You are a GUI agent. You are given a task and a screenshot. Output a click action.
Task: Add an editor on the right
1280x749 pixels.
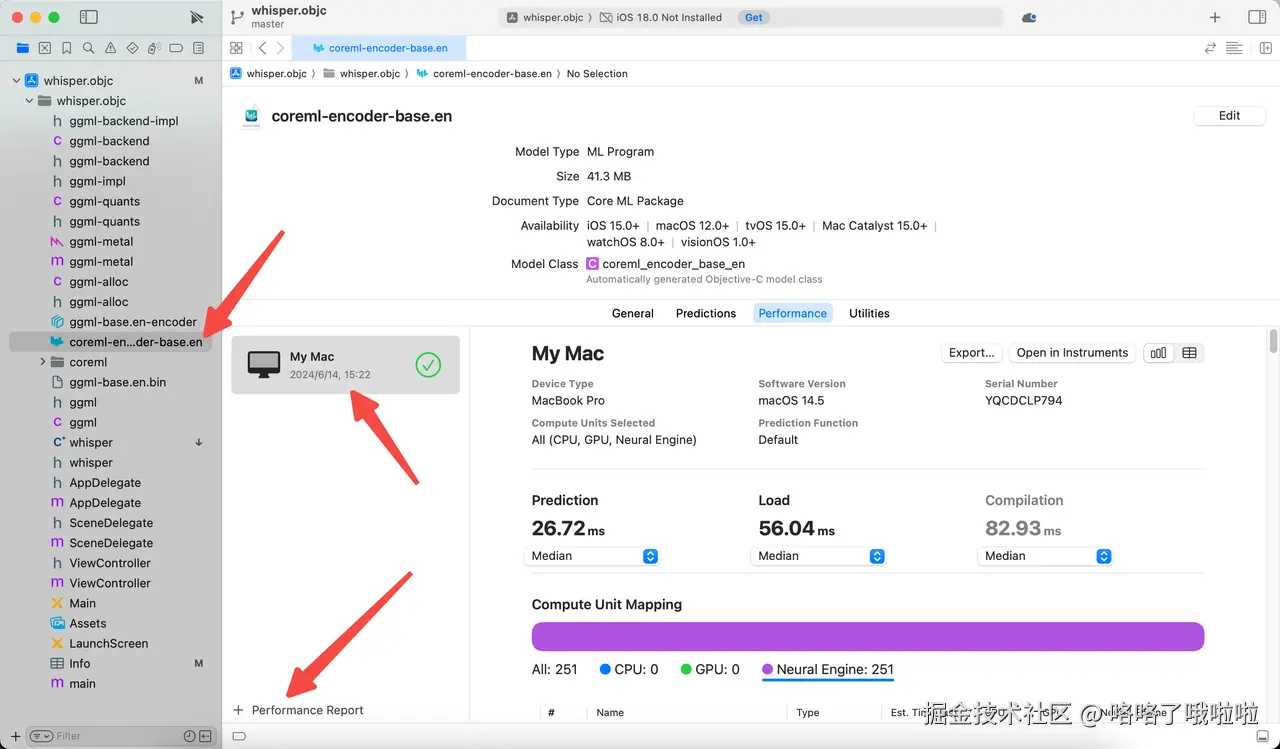pos(1265,48)
